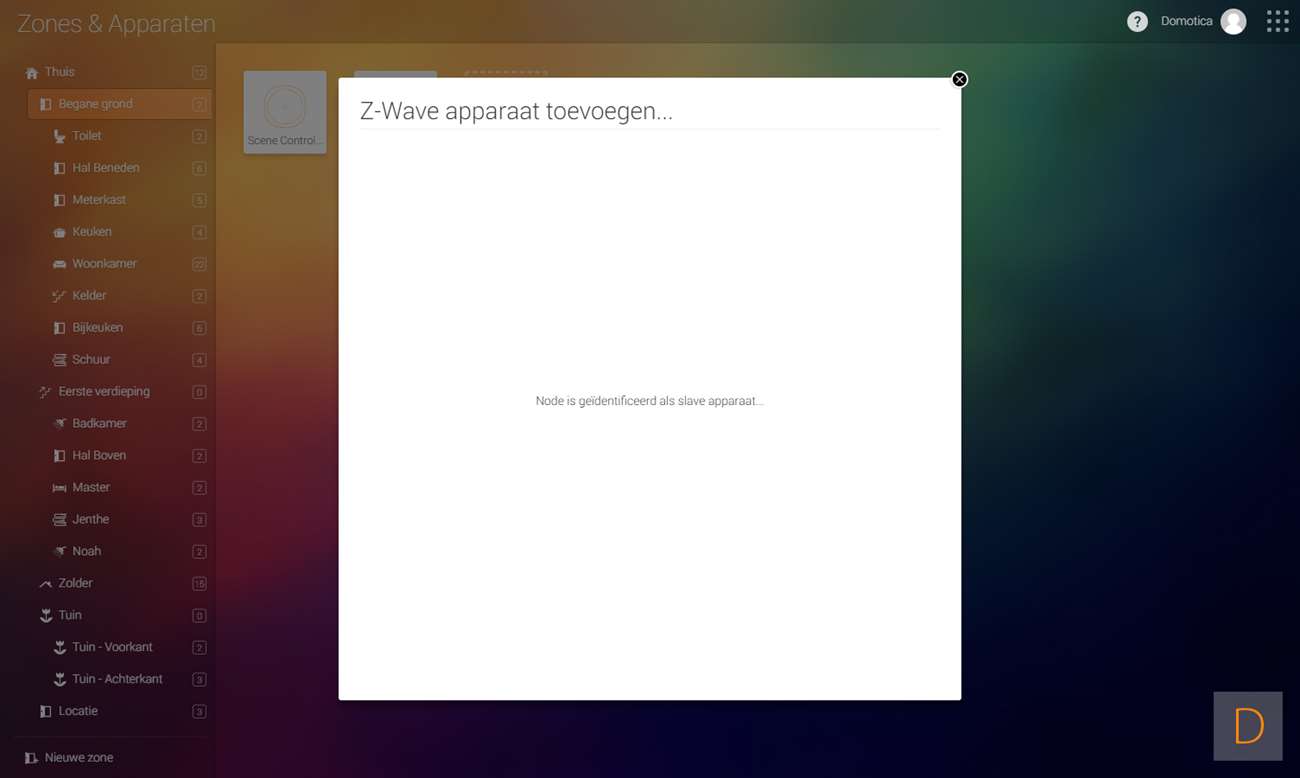Viewport: 1300px width, 778px height.
Task: Select the Begane grond zone
Action: point(95,104)
